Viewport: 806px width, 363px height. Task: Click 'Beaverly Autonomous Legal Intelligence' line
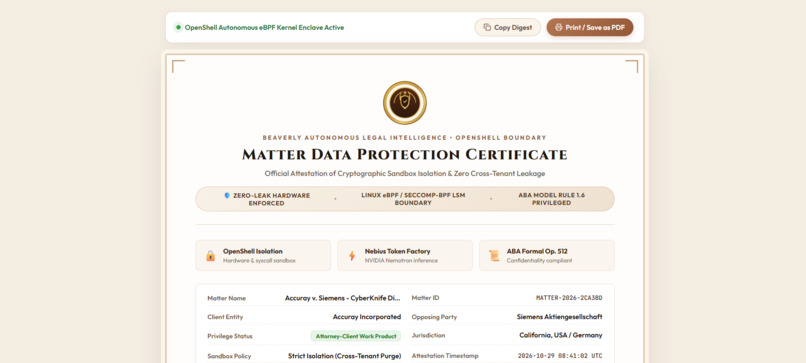pos(405,138)
